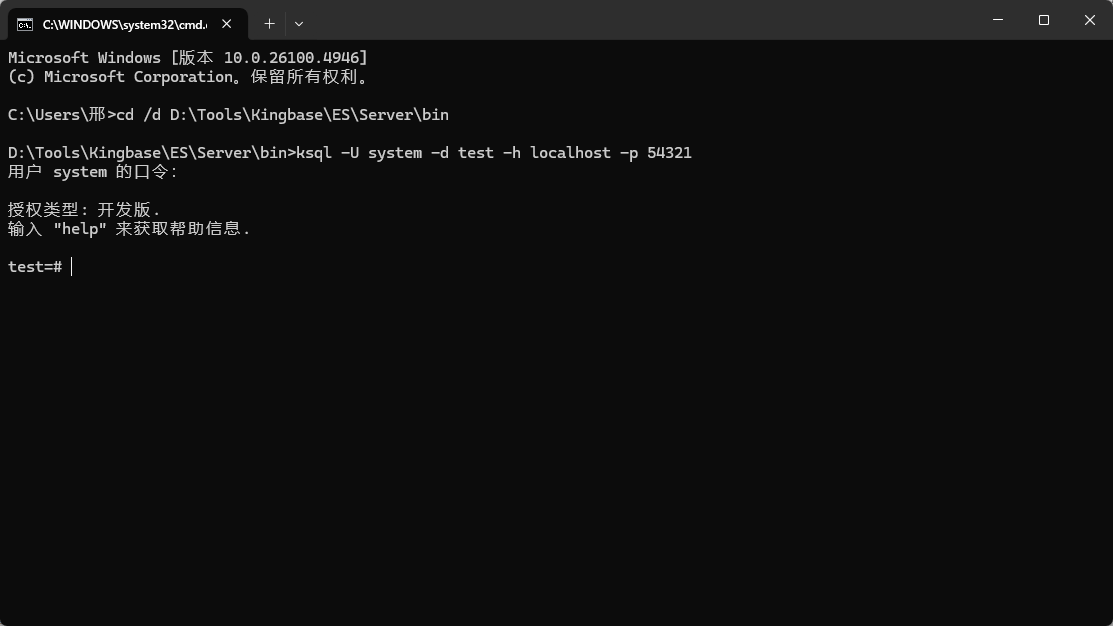Click the "授权类型: 开发版" license line
Screen dimensions: 1113x626
coord(84,210)
